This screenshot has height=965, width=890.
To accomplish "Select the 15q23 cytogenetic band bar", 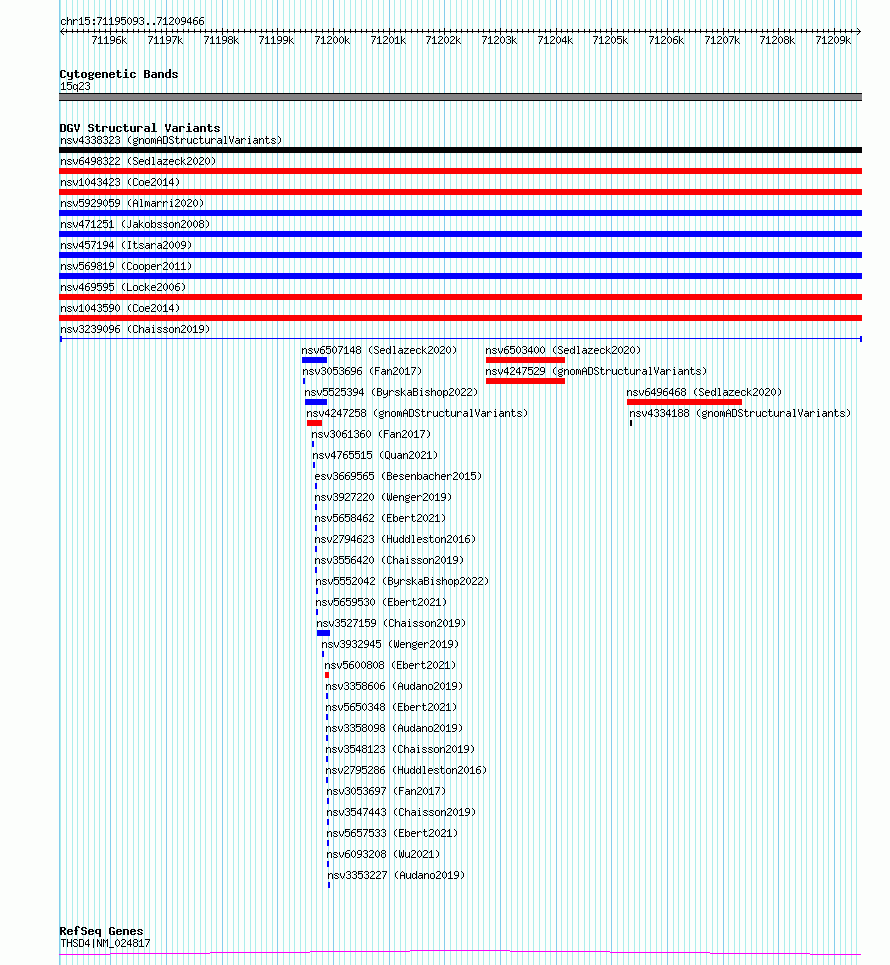I will pos(460,97).
